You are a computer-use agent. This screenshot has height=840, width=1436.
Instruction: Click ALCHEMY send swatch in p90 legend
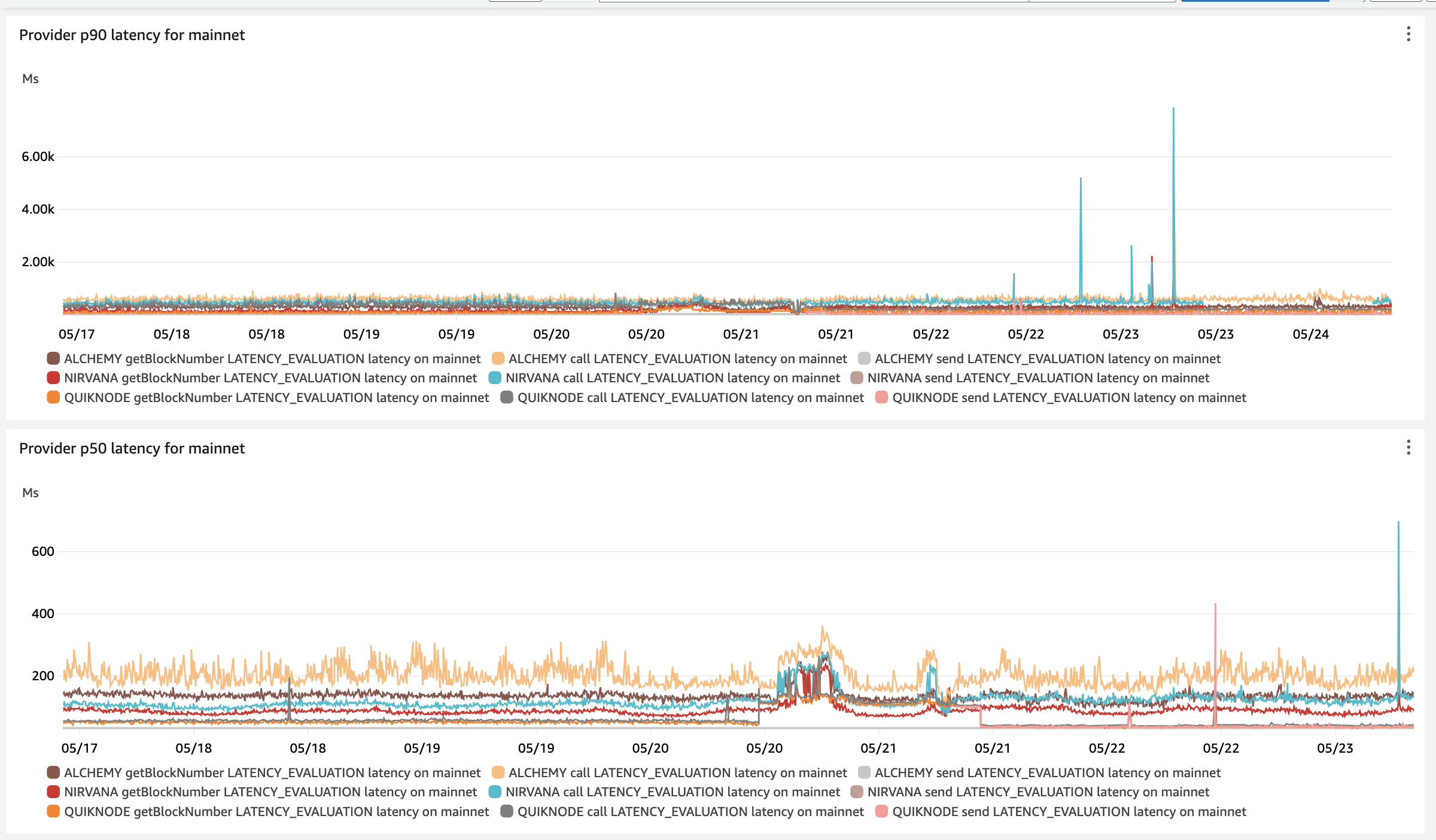click(x=864, y=358)
